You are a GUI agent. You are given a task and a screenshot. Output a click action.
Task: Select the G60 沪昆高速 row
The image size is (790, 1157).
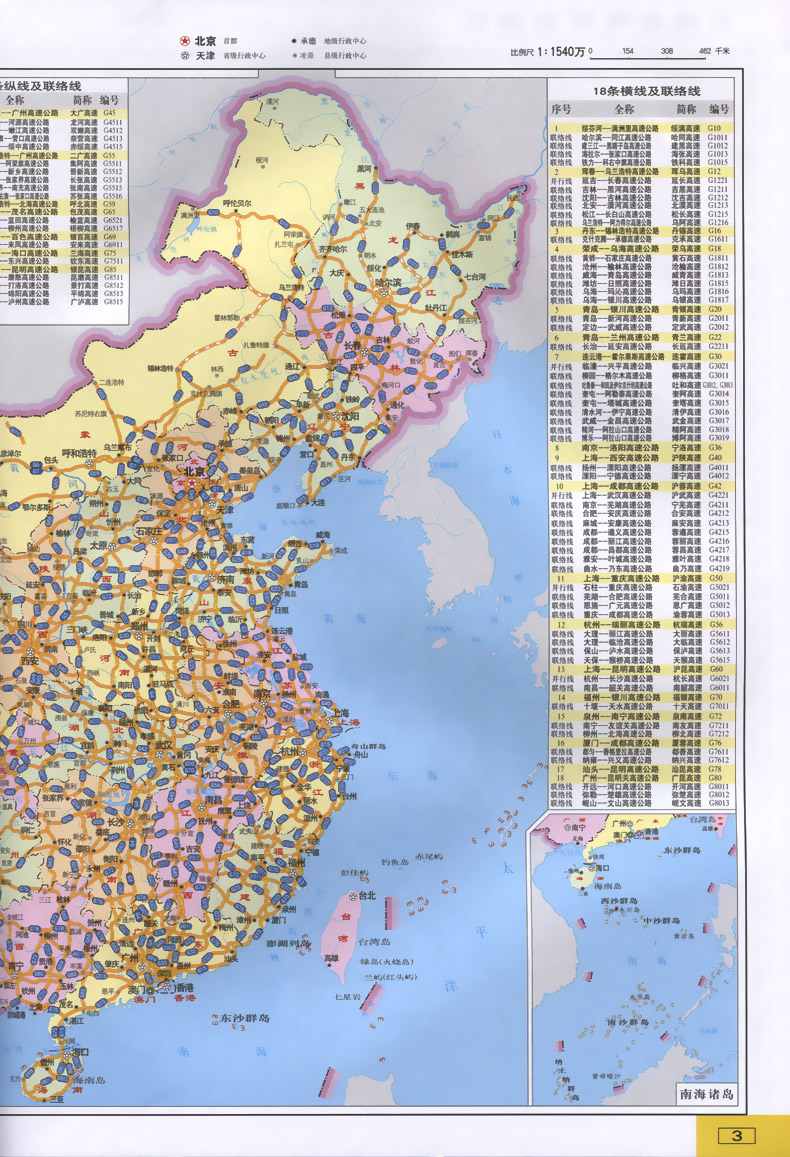(x=641, y=669)
